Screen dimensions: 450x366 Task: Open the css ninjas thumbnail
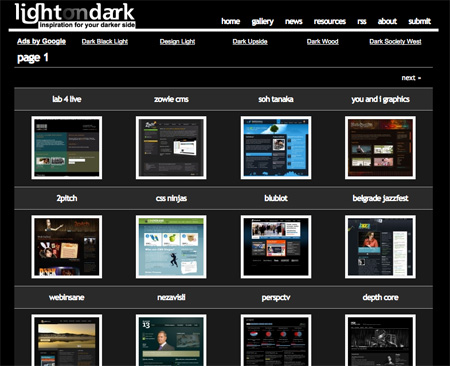[171, 247]
